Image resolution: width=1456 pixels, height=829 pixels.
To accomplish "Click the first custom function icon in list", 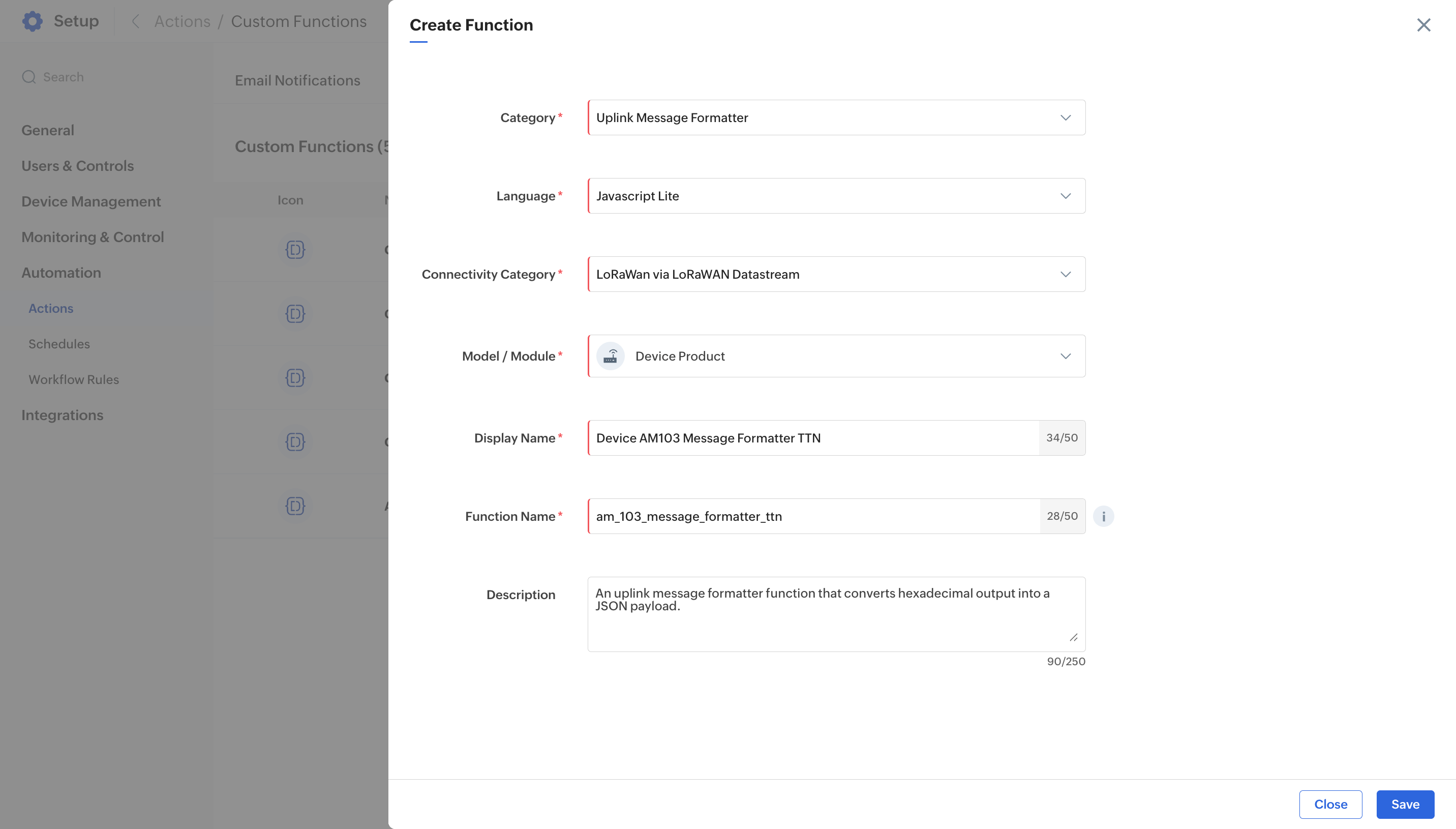I will click(295, 249).
